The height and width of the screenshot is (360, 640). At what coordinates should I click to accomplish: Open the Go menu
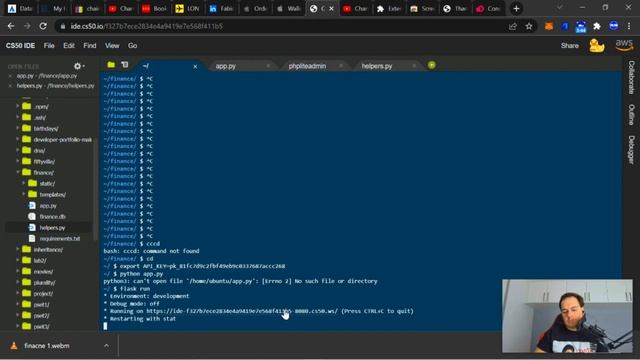[132, 46]
